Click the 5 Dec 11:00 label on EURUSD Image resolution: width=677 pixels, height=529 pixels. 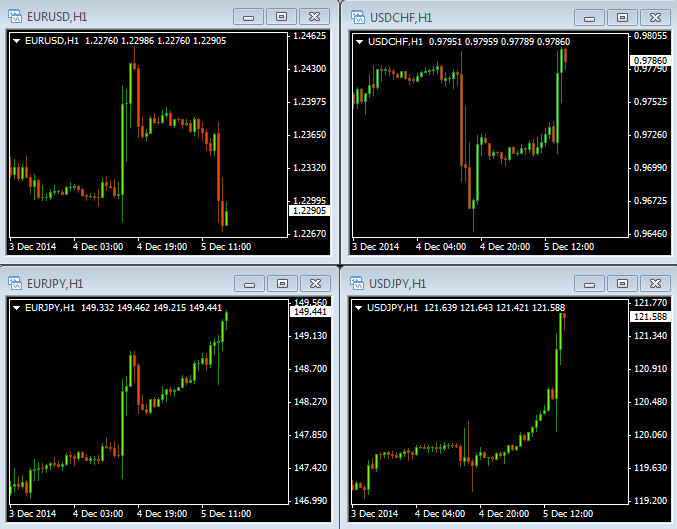pos(226,247)
